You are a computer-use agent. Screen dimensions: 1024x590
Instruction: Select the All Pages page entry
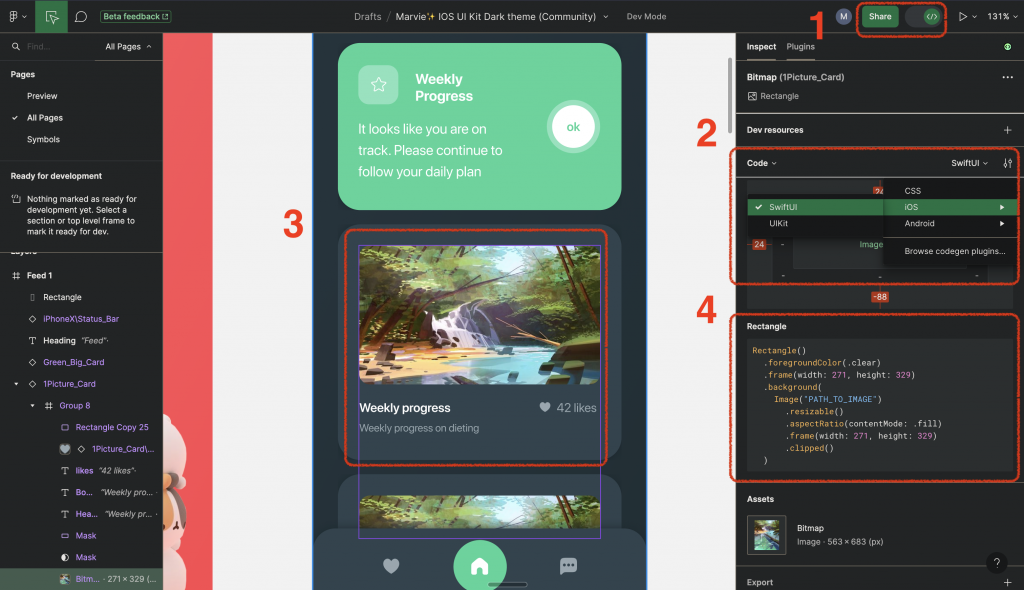[44, 118]
